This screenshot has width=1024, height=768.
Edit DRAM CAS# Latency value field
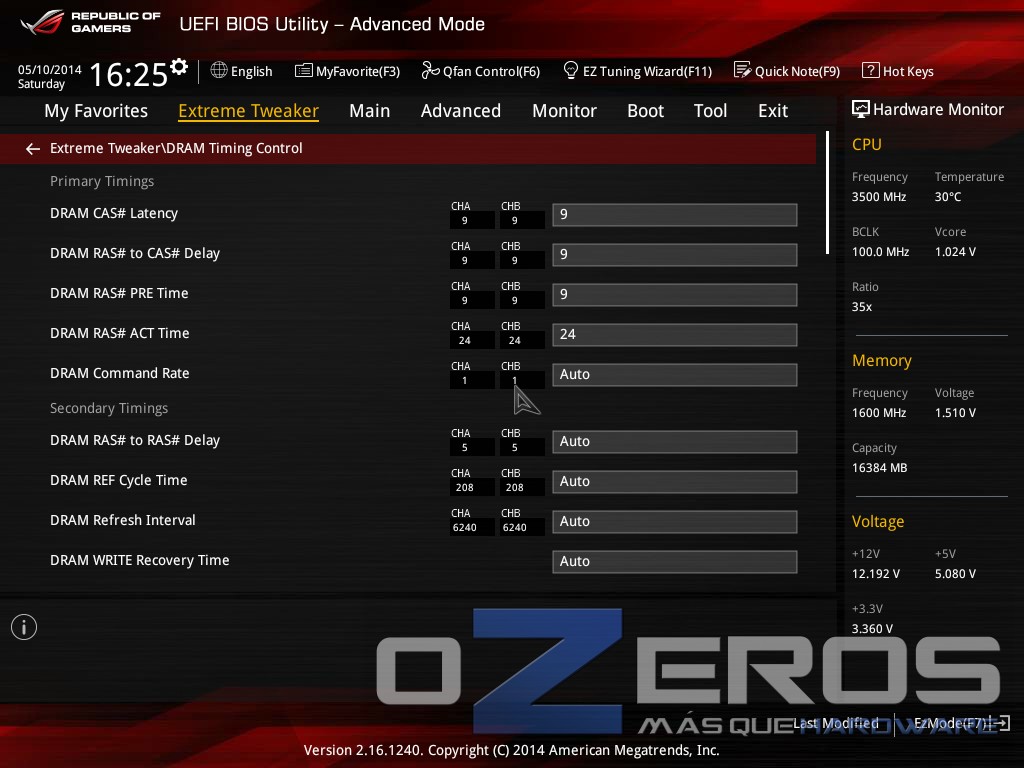coord(675,215)
